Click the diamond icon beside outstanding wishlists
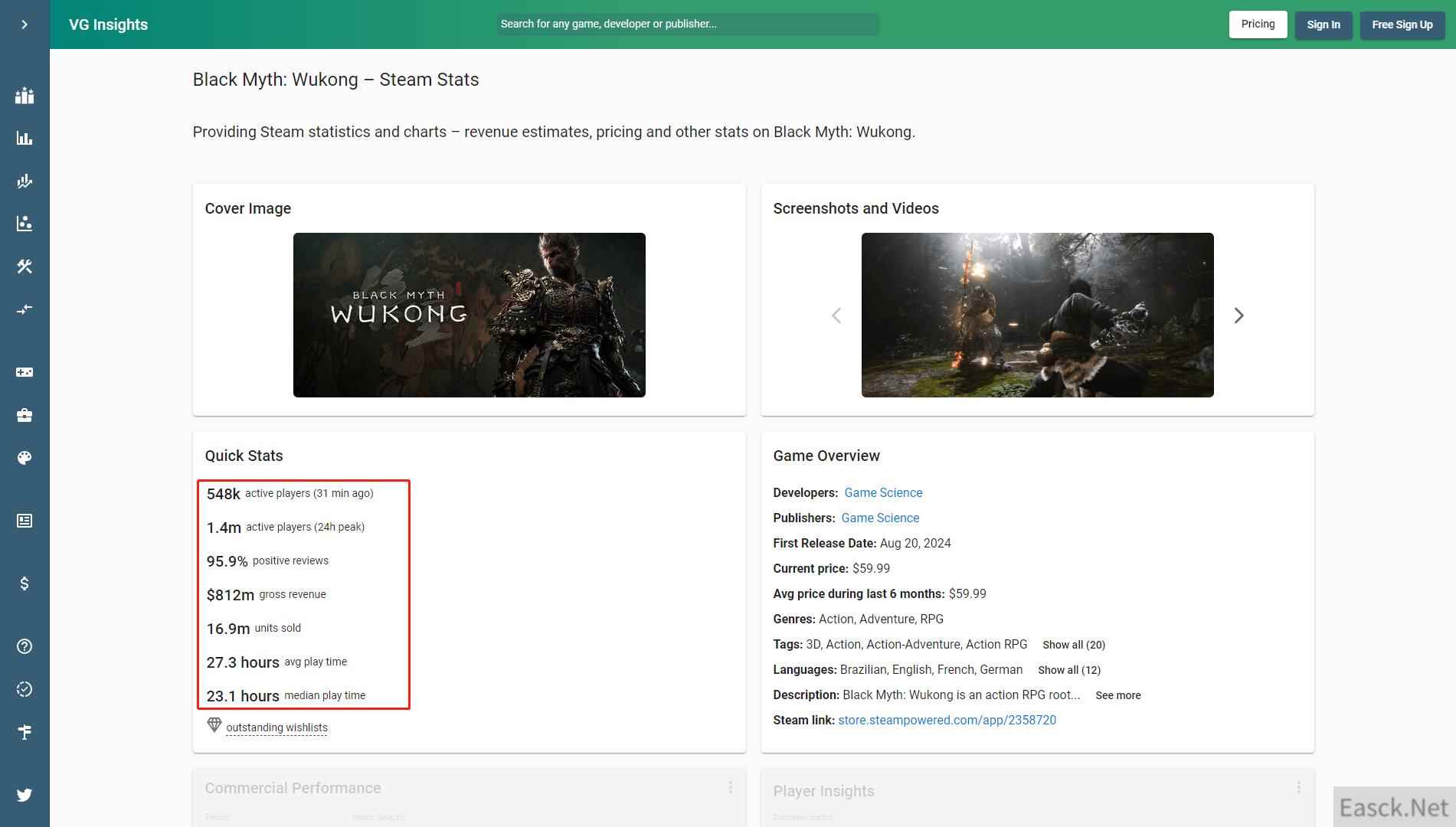1456x827 pixels. pos(214,724)
